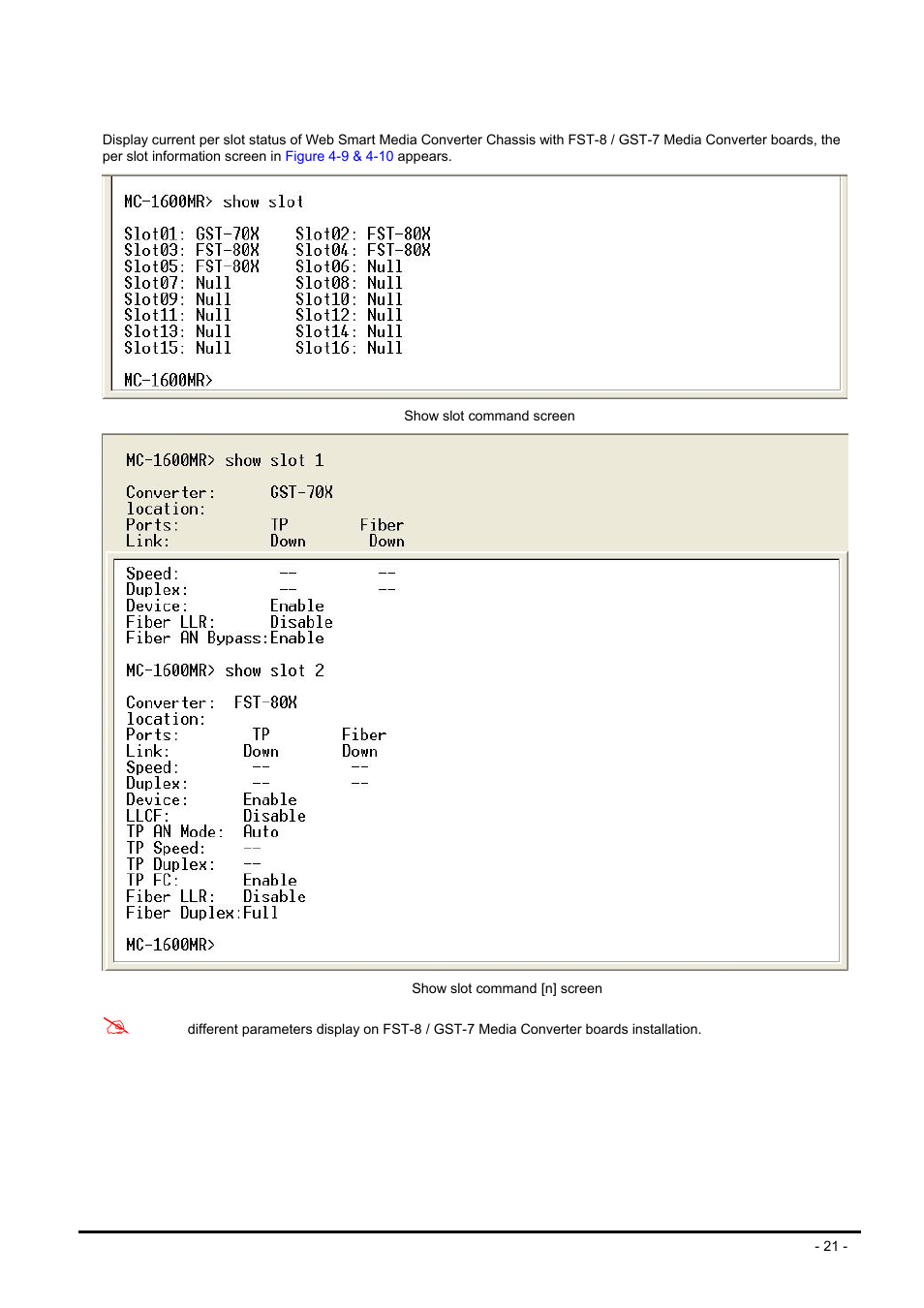The height and width of the screenshot is (1308, 924).
Task: Click the 'TP FC:' Enable line
Action: click(x=211, y=880)
